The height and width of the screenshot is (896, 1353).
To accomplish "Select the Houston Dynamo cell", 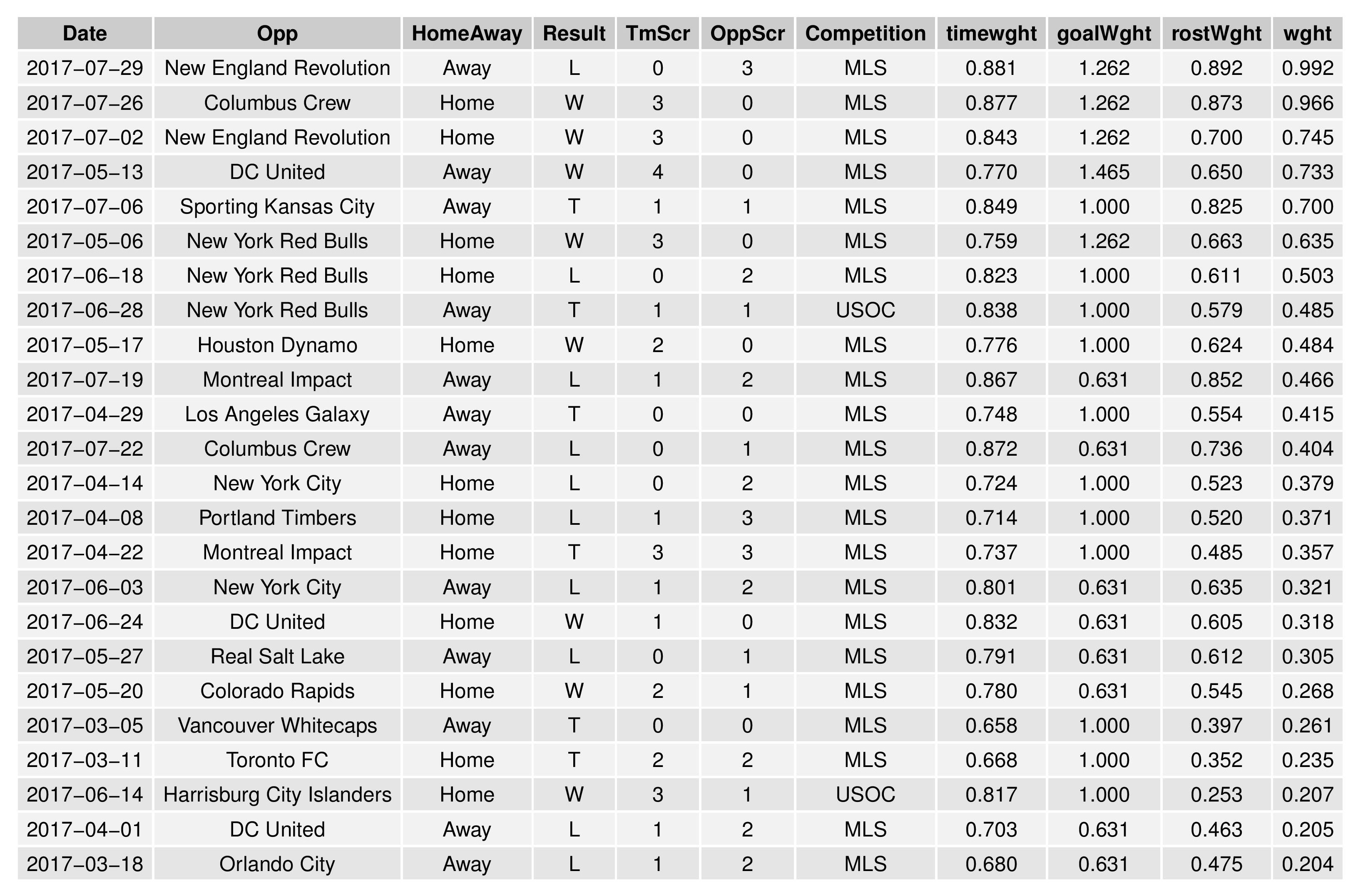I will (277, 345).
